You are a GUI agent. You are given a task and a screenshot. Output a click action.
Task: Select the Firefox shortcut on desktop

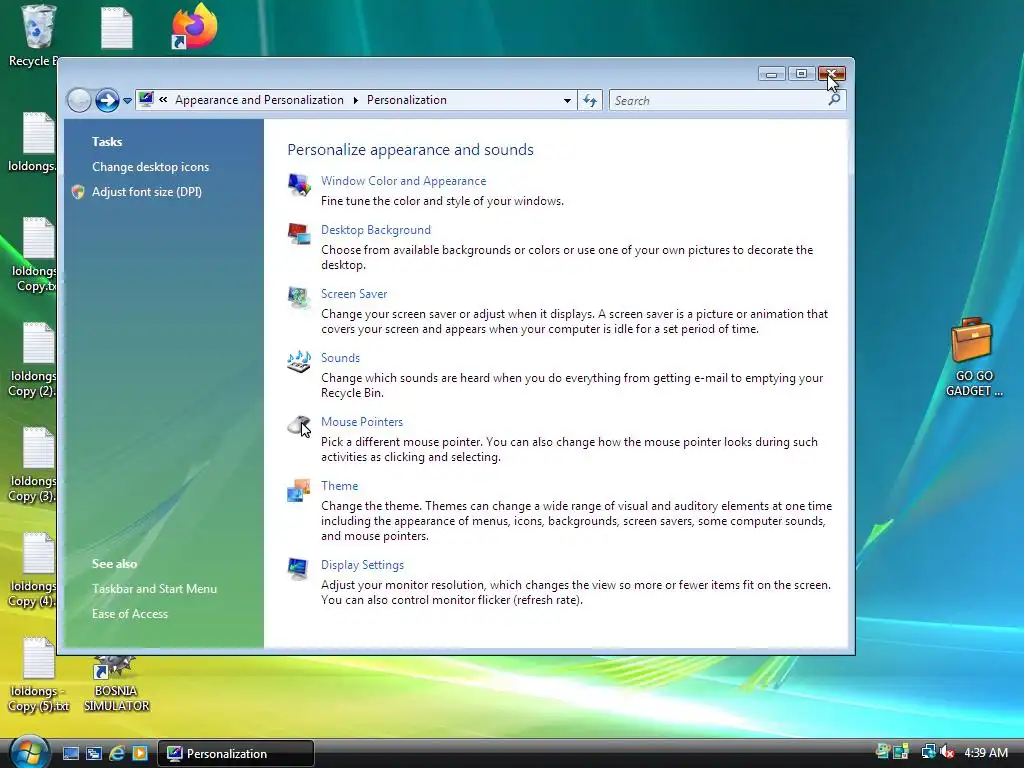193,27
